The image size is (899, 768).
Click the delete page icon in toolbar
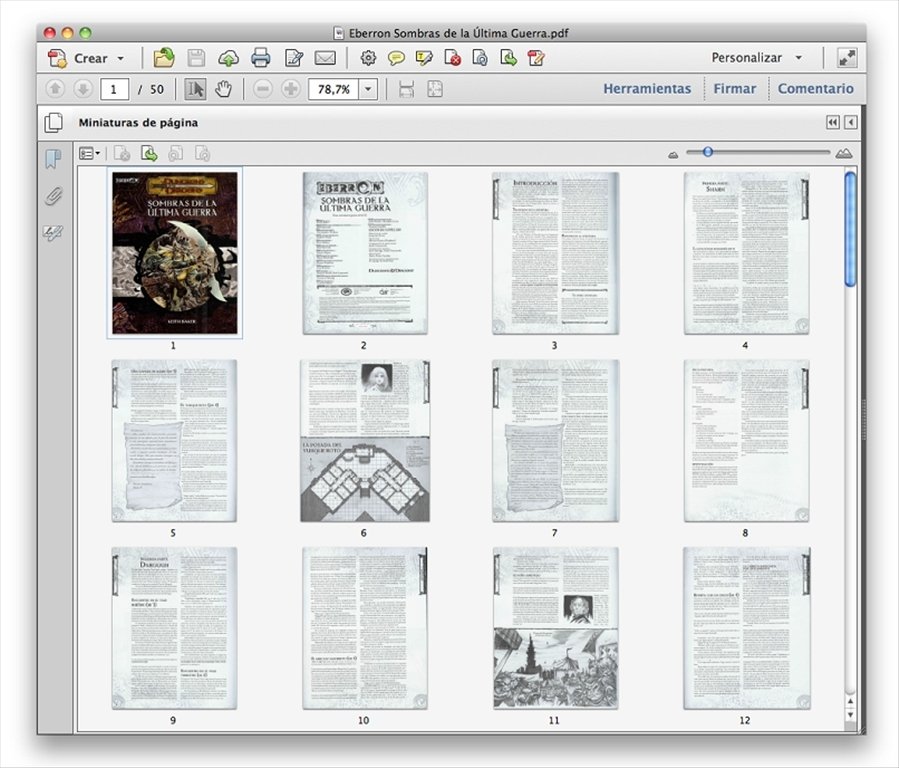coord(452,58)
